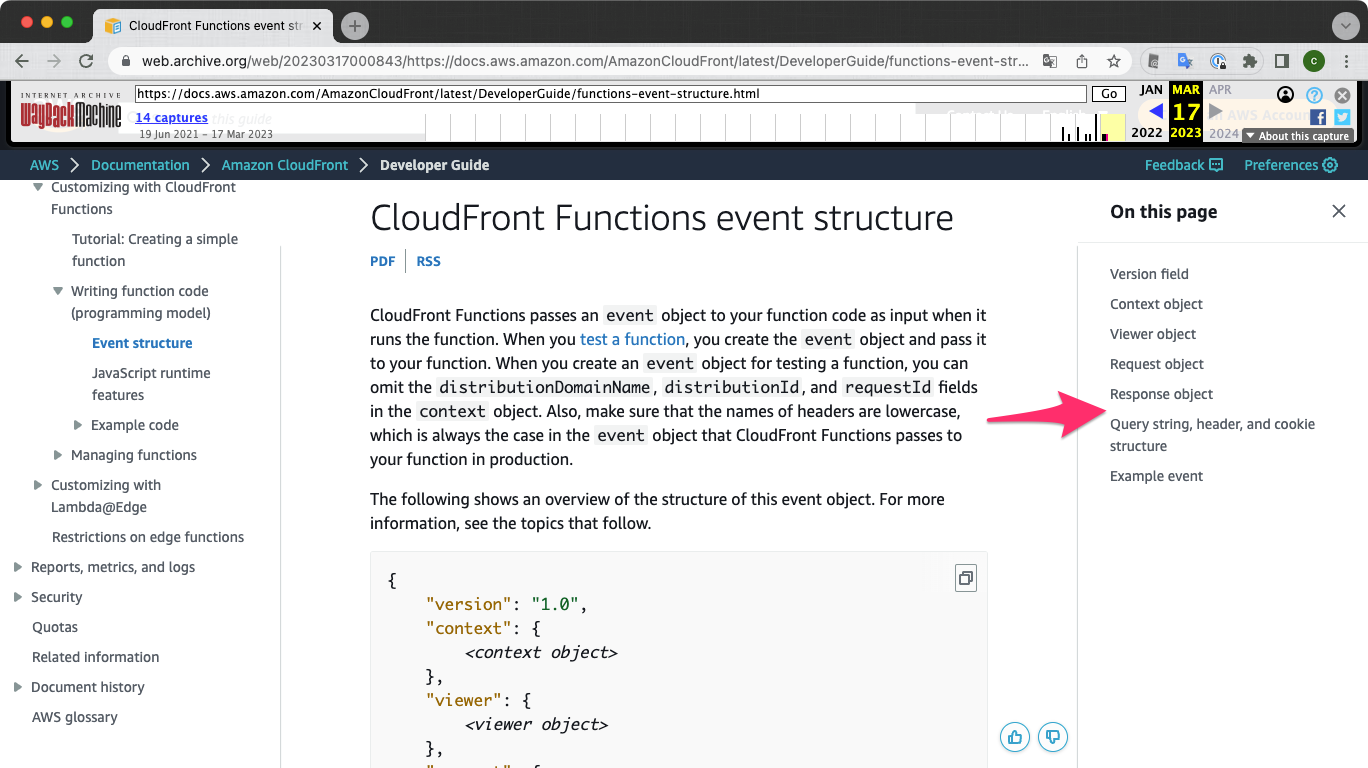Follow the test a function link
1368x768 pixels.
632,339
